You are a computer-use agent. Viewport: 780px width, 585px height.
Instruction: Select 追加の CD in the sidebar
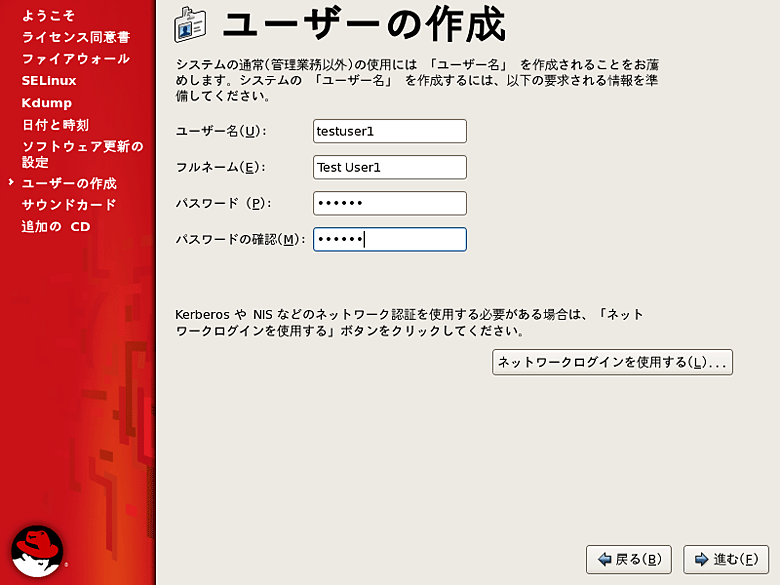point(56,226)
